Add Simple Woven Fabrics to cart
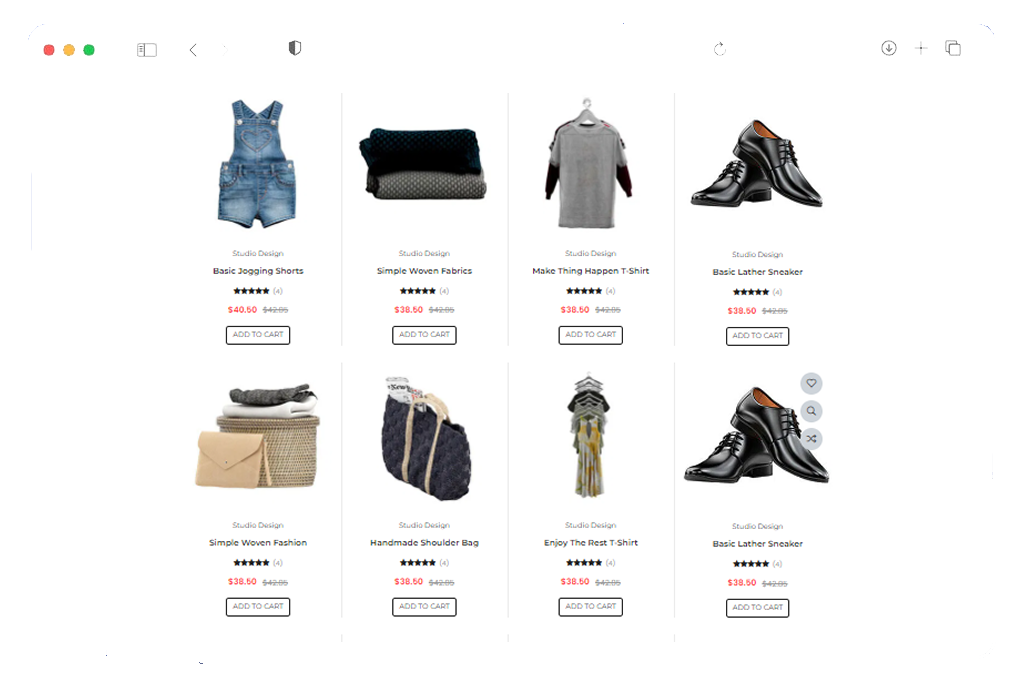The height and width of the screenshot is (683, 1024). 424,335
